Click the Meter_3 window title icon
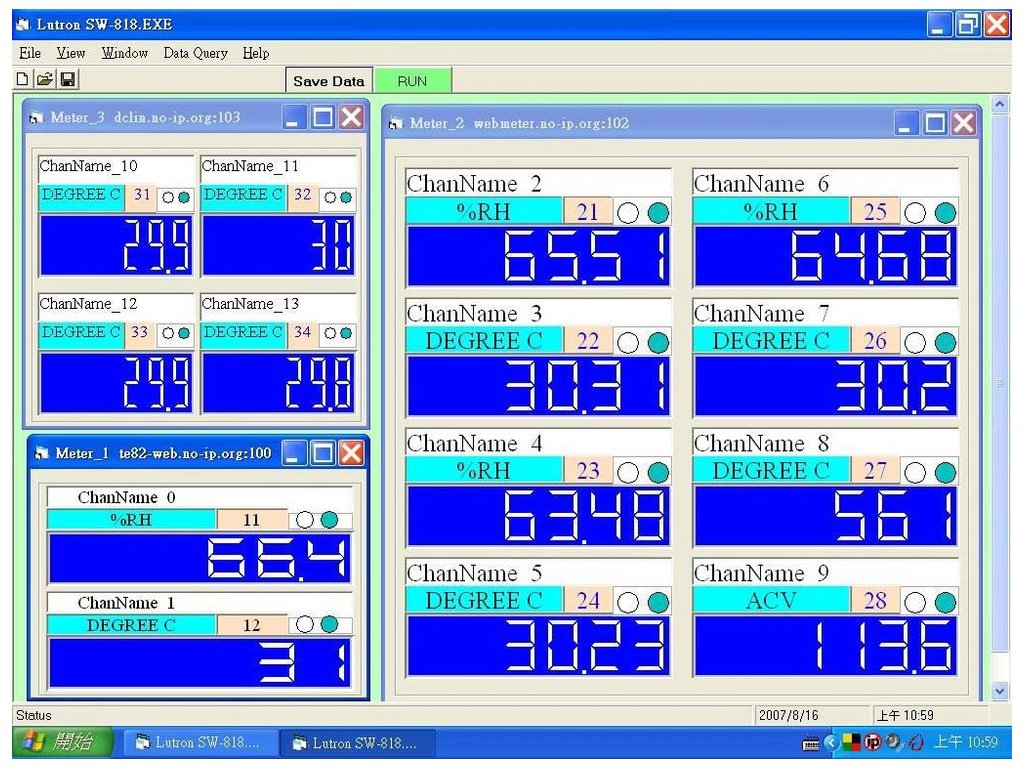Screen dimensions: 1024x768 (x=36, y=118)
